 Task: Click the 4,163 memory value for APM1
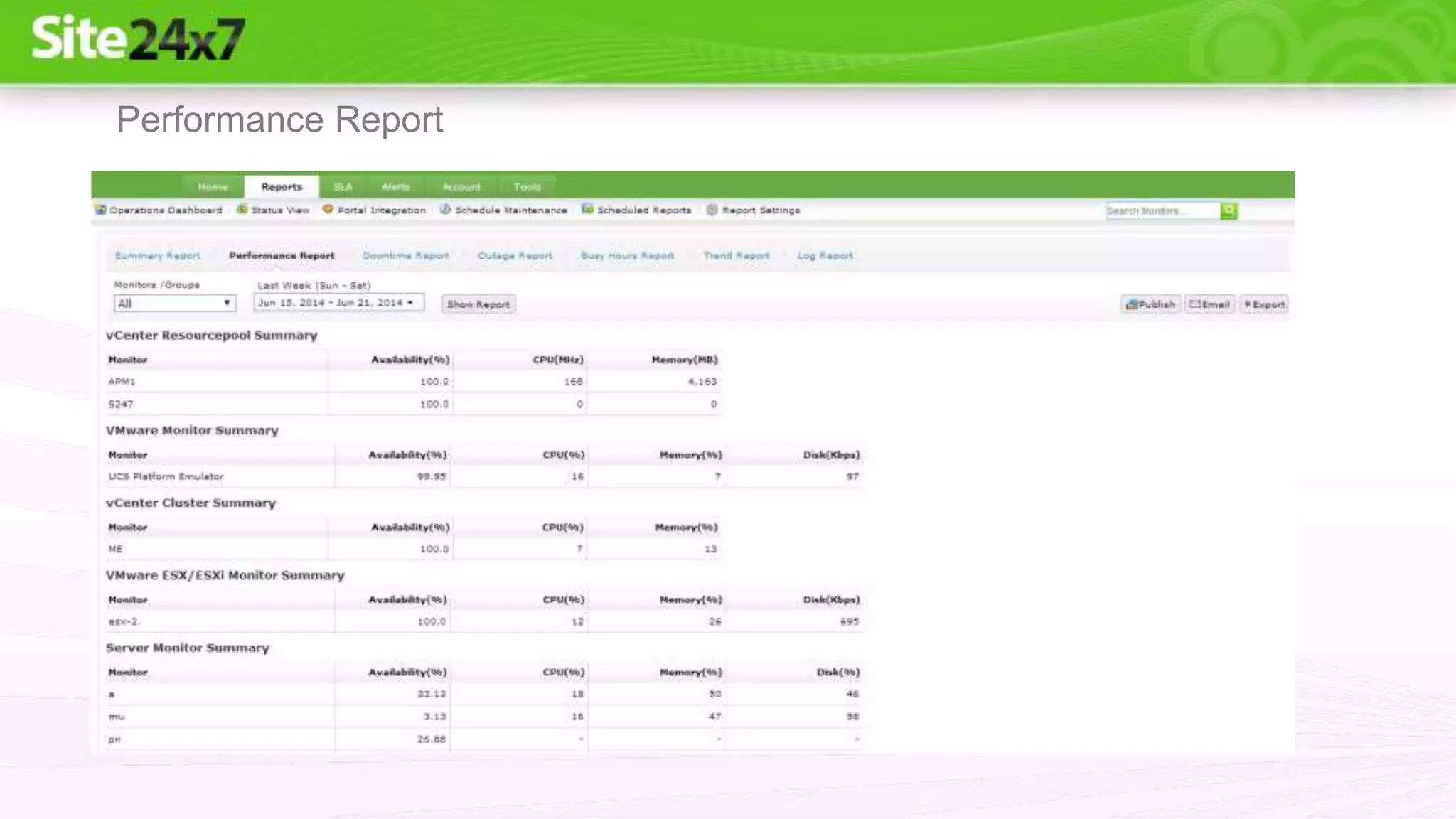[x=702, y=382]
